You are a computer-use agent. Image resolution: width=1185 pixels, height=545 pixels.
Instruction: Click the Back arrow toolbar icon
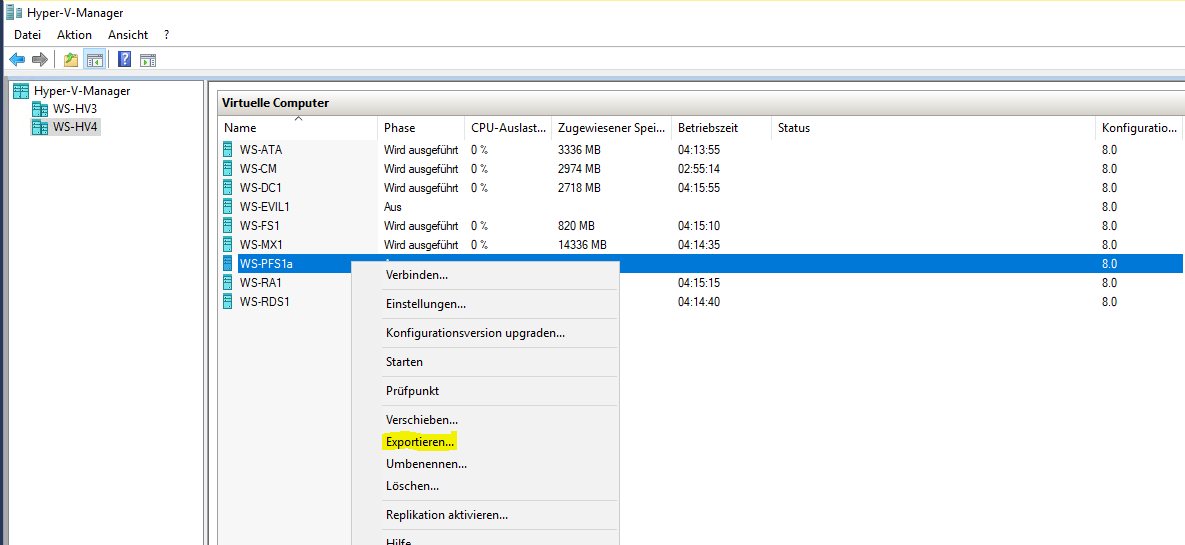point(17,59)
